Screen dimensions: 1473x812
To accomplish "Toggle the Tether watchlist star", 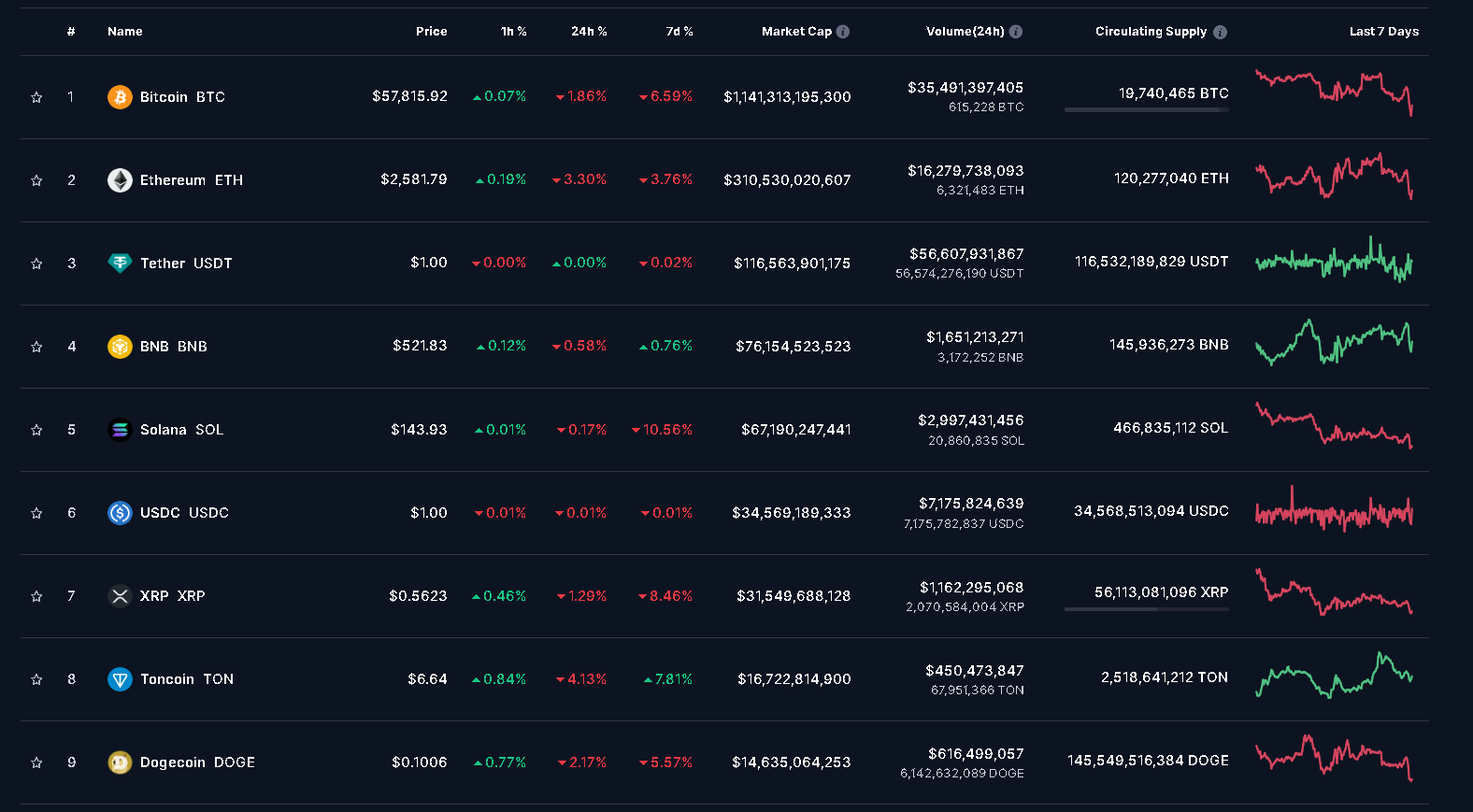I will pos(36,264).
